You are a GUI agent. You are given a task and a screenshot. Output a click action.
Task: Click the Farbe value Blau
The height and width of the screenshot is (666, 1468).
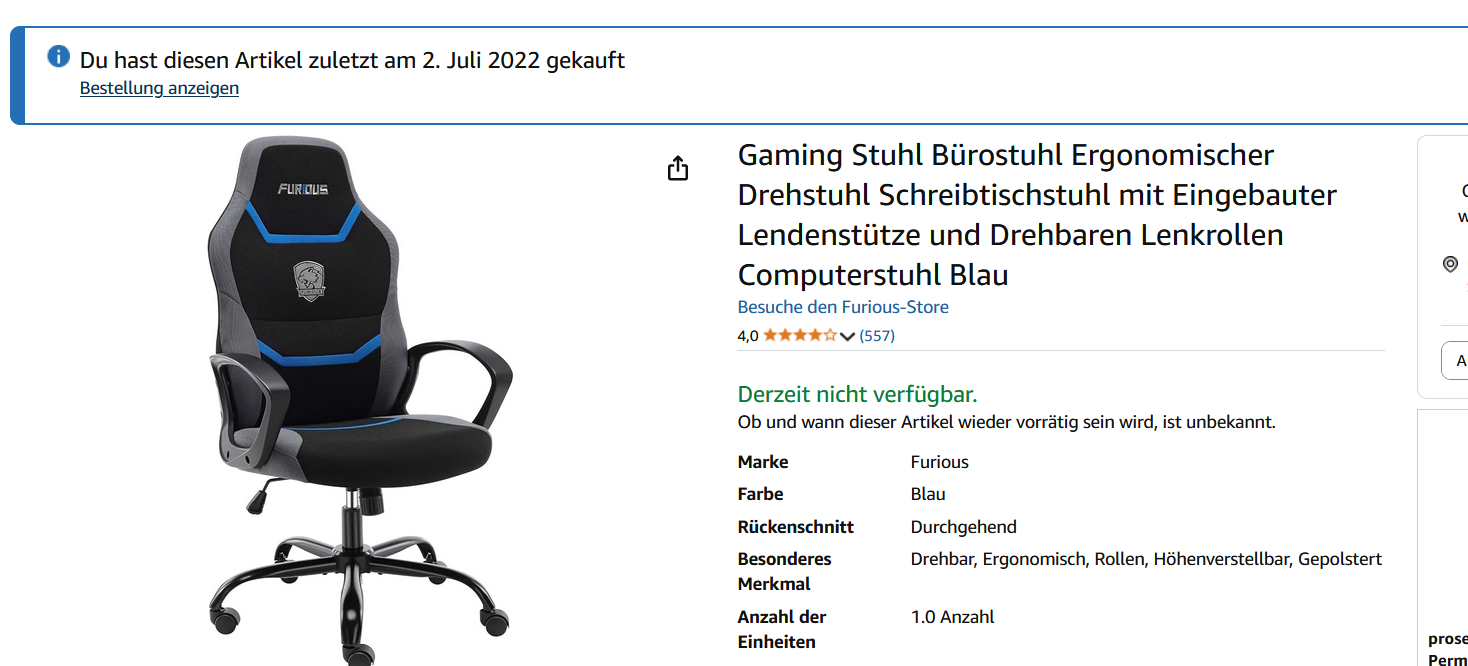coord(928,494)
